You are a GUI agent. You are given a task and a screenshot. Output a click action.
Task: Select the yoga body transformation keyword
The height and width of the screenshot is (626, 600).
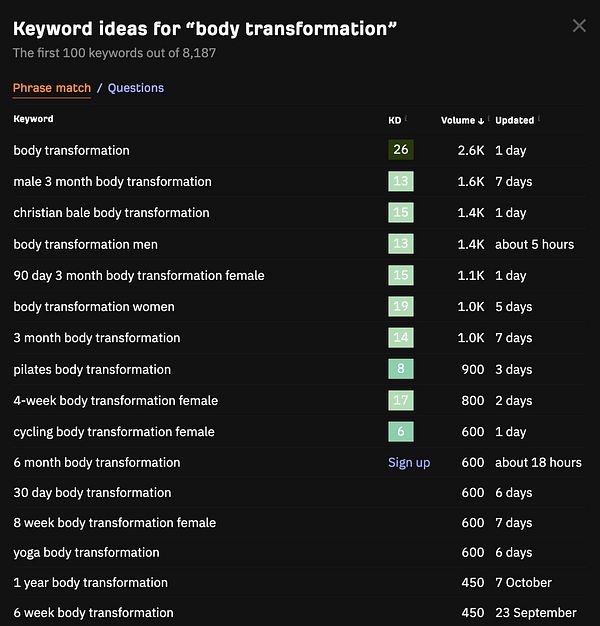click(x=86, y=553)
